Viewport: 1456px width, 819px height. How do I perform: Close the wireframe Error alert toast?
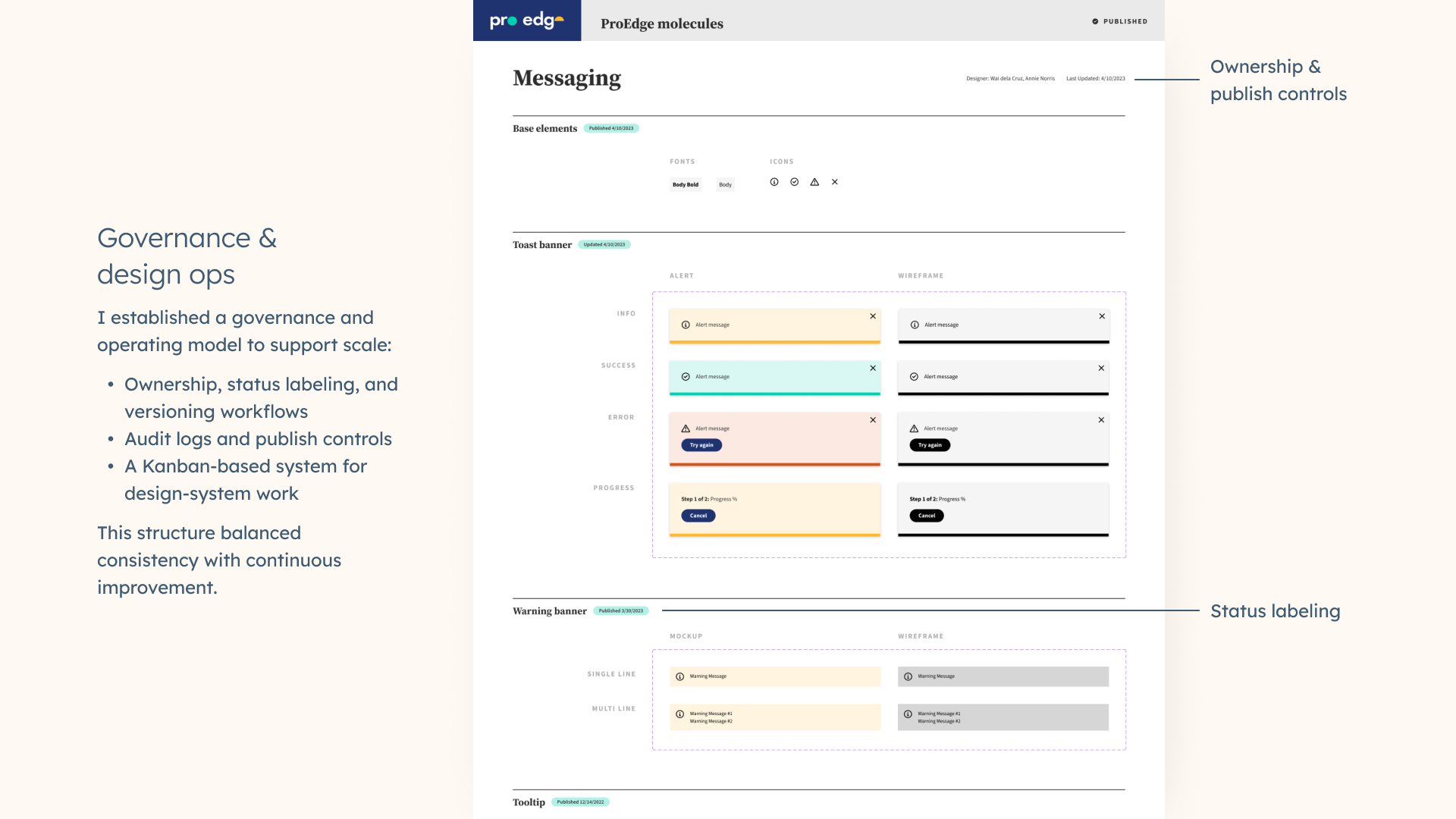click(1101, 420)
